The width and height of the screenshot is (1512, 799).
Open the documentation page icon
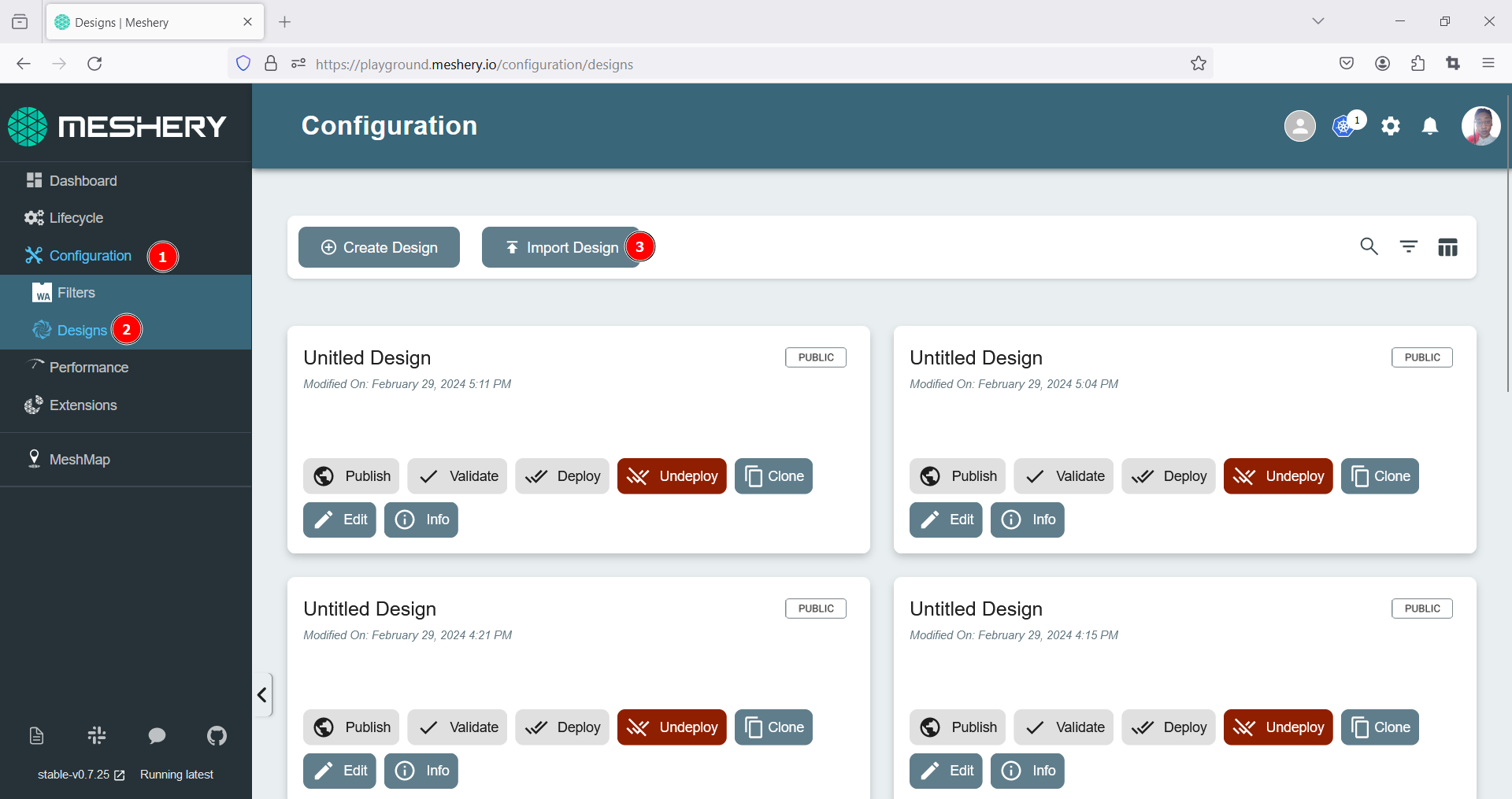35,735
